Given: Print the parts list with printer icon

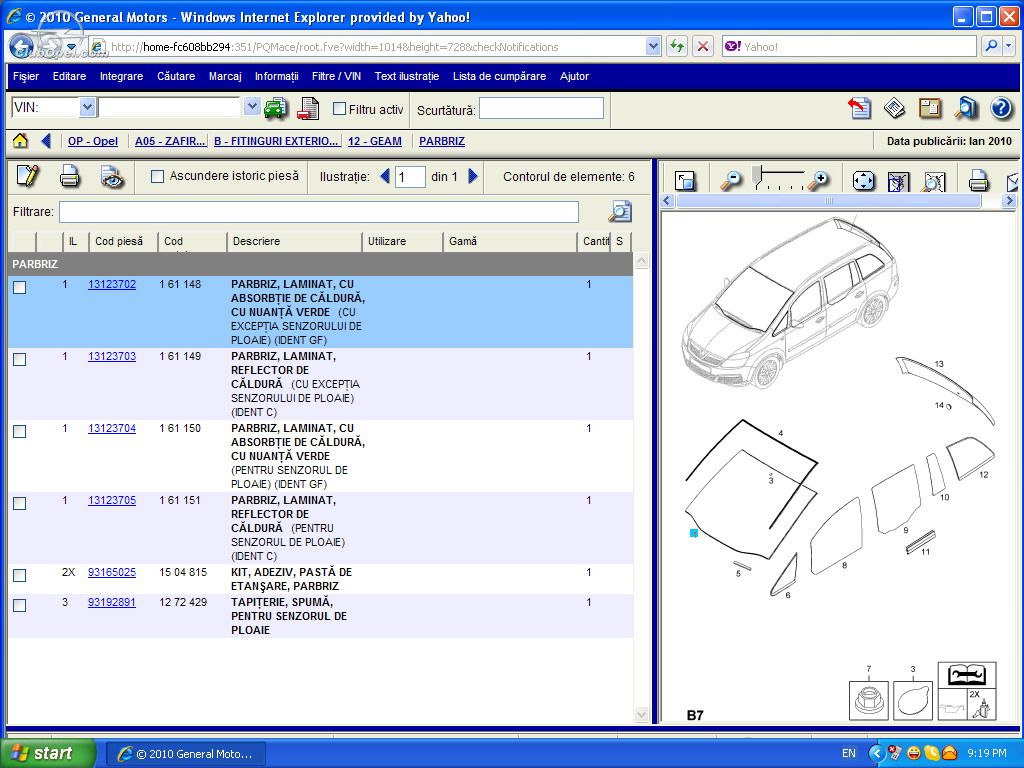Looking at the screenshot, I should tap(70, 176).
